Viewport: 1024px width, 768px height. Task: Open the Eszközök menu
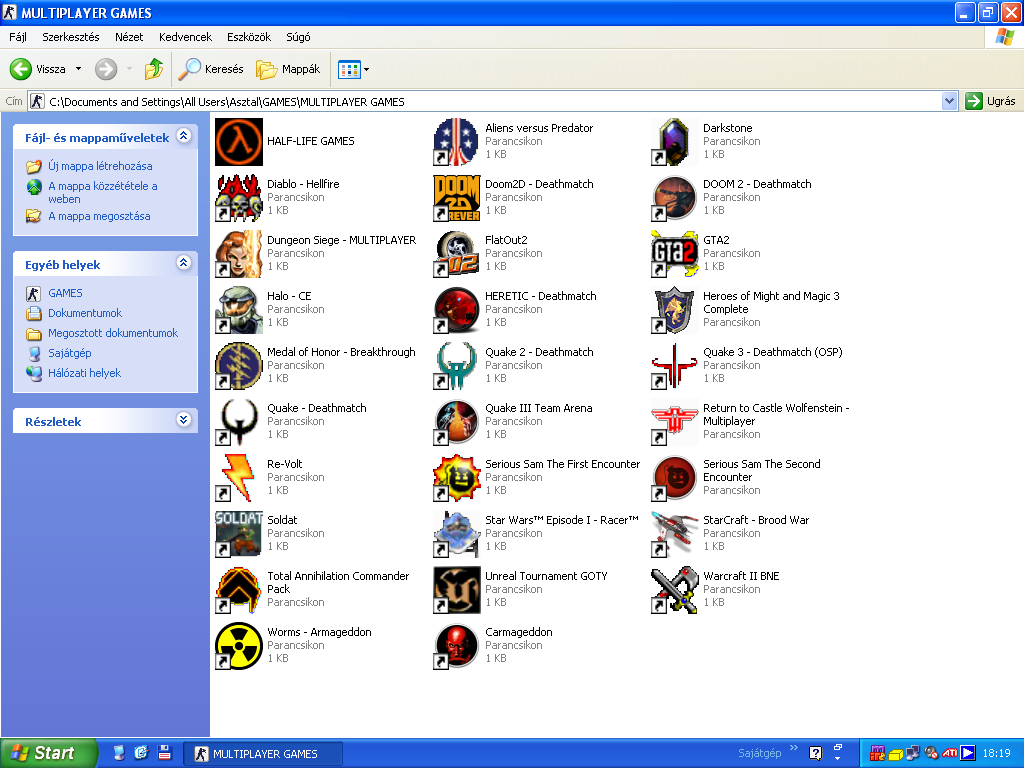tap(249, 37)
